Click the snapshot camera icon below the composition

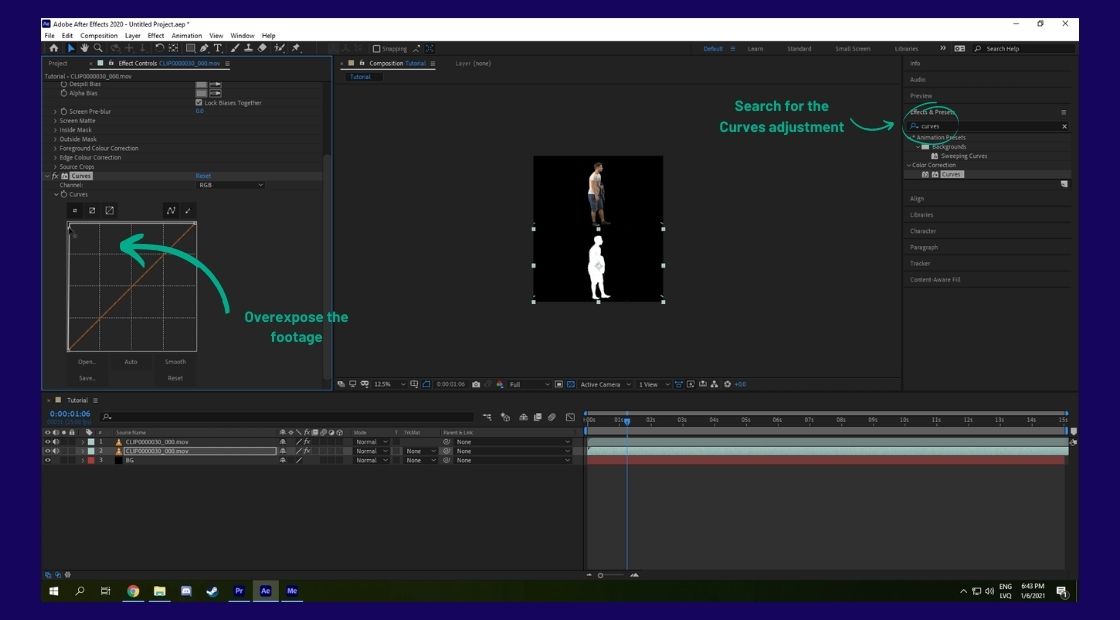[x=476, y=384]
